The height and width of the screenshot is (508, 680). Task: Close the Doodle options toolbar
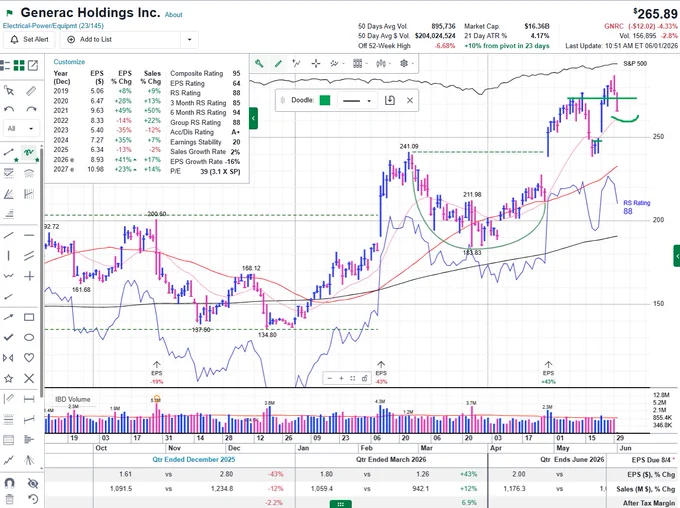coord(410,101)
